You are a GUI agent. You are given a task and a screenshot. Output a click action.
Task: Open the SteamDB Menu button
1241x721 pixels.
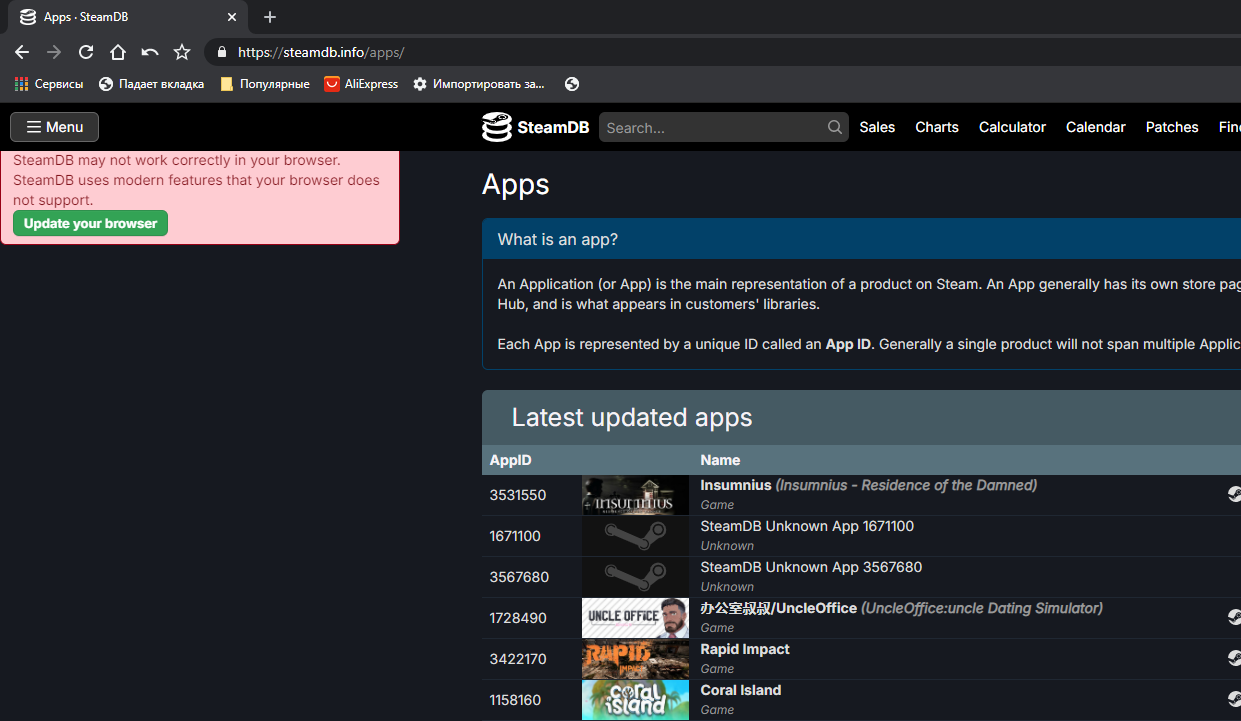click(x=55, y=127)
